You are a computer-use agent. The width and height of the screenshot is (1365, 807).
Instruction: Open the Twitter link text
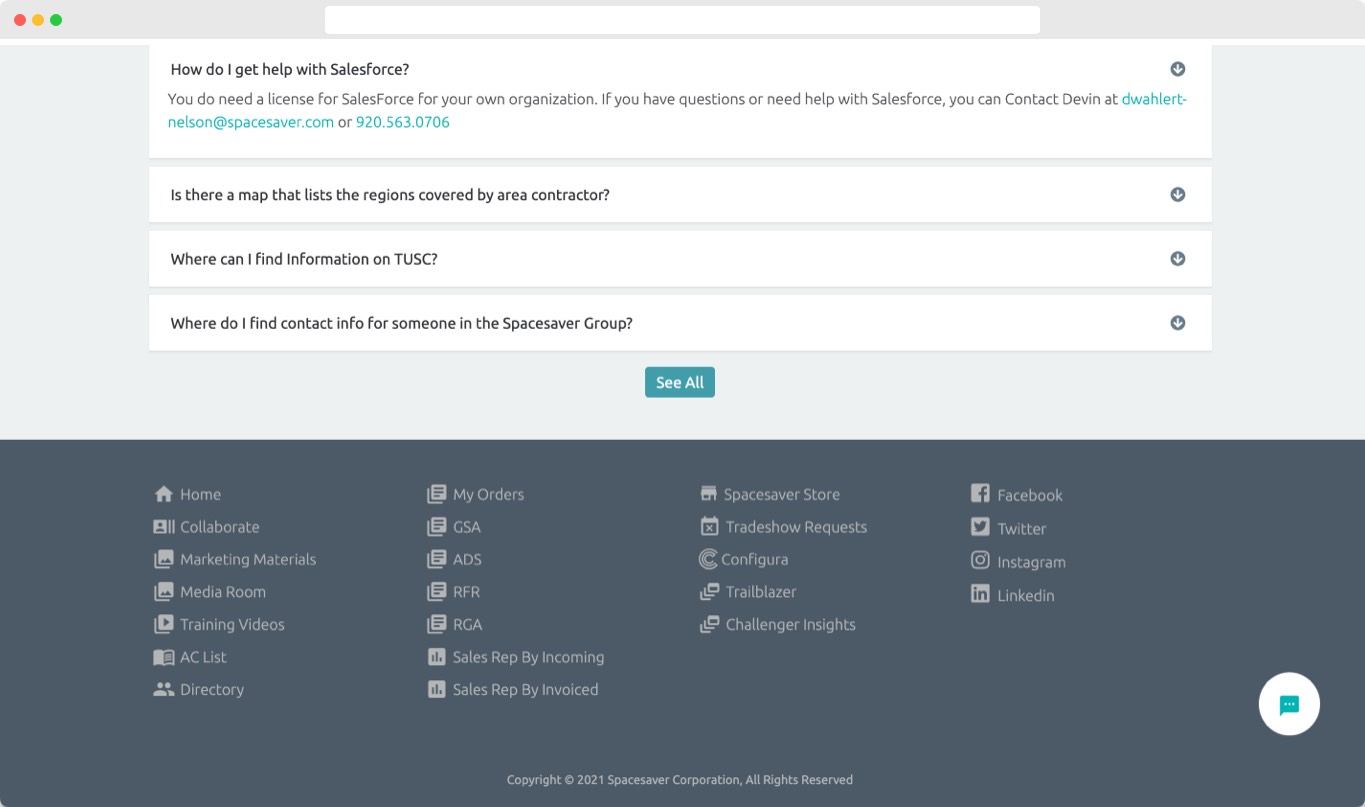1022,528
